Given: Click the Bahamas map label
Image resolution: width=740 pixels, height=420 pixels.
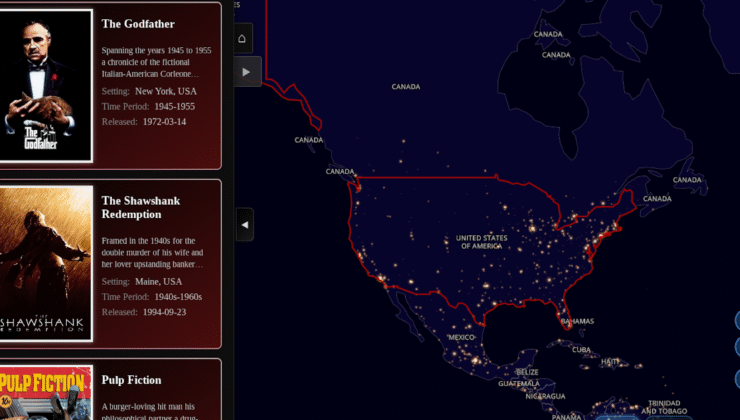Looking at the screenshot, I should click(x=577, y=322).
